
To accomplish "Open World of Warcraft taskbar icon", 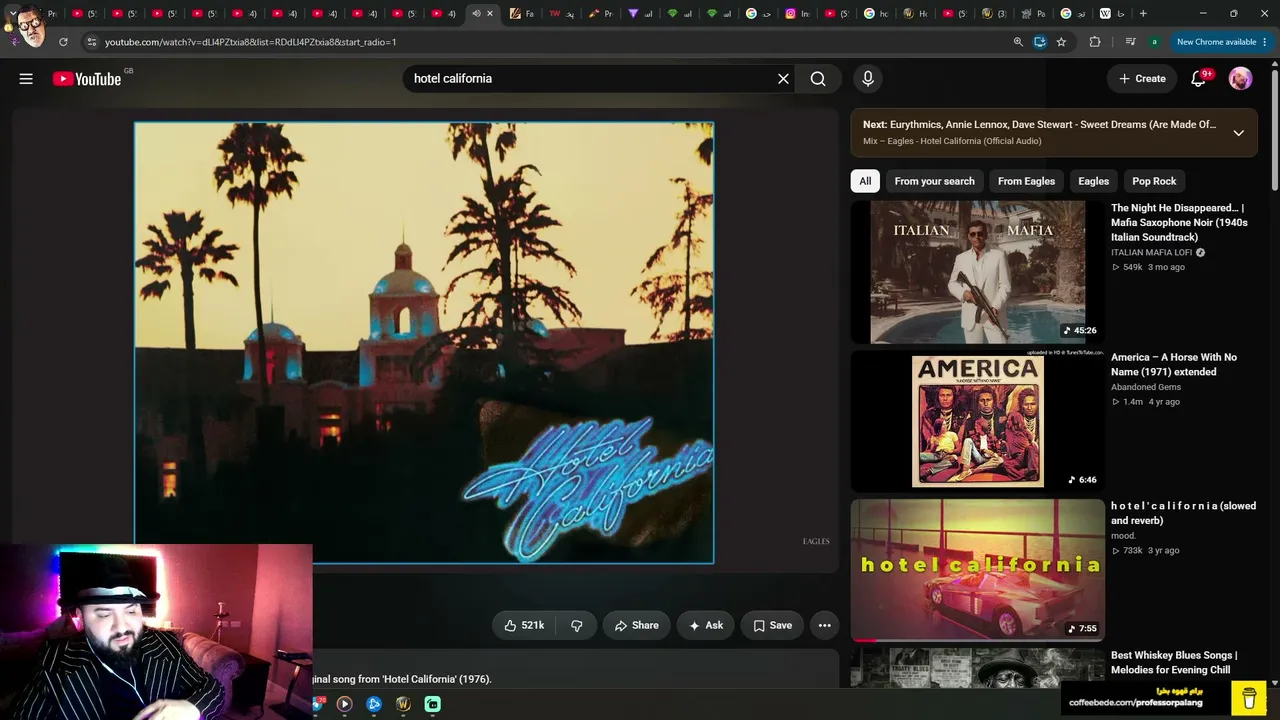I will point(403,704).
